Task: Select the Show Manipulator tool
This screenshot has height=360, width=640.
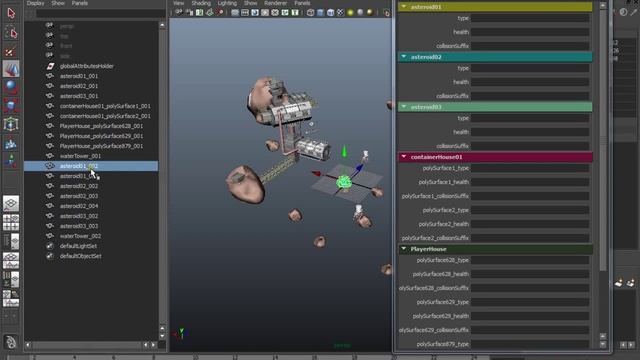Action: [x=11, y=161]
